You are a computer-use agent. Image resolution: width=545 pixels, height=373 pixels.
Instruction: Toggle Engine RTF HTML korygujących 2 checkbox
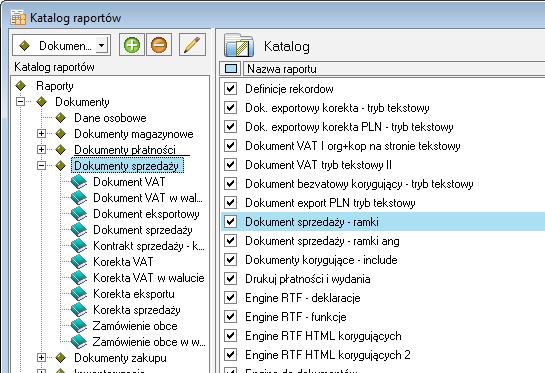[230, 355]
